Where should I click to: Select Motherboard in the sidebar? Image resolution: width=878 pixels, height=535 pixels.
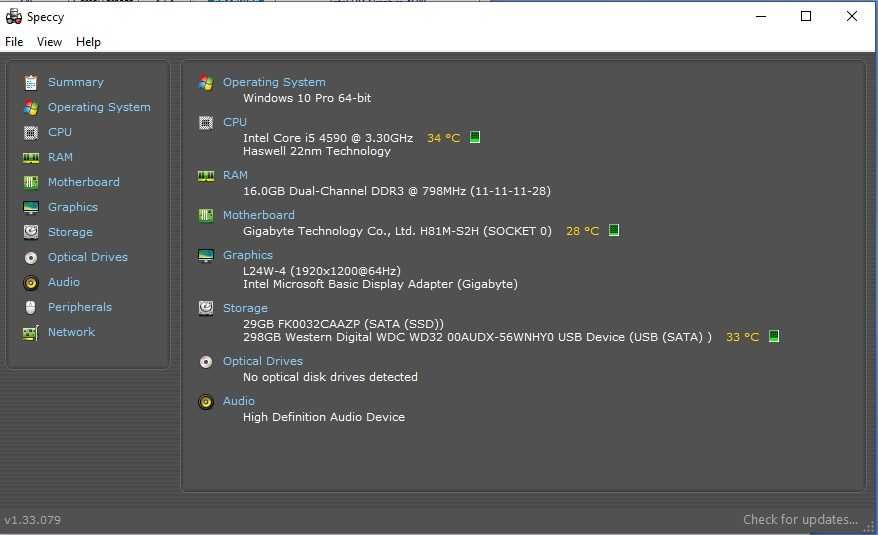[83, 182]
